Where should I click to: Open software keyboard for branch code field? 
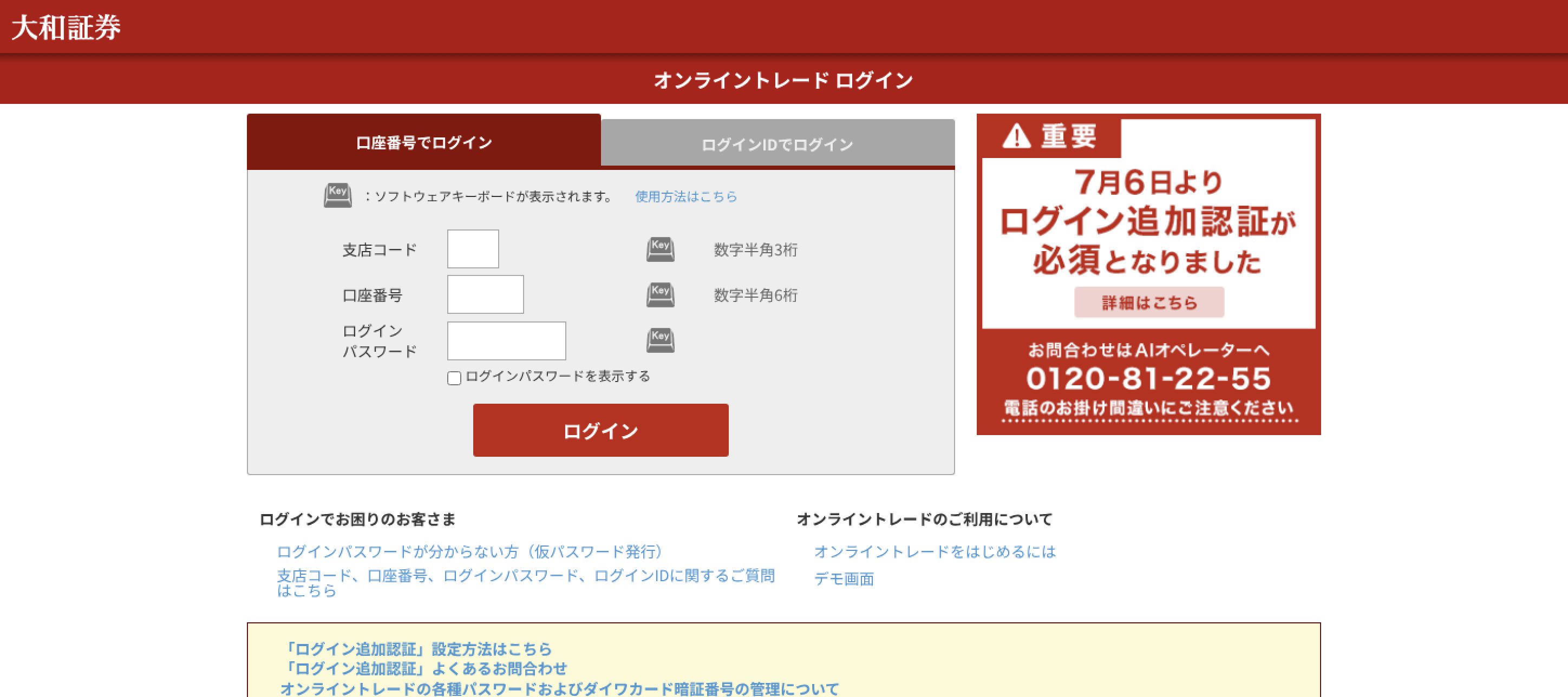click(x=660, y=249)
